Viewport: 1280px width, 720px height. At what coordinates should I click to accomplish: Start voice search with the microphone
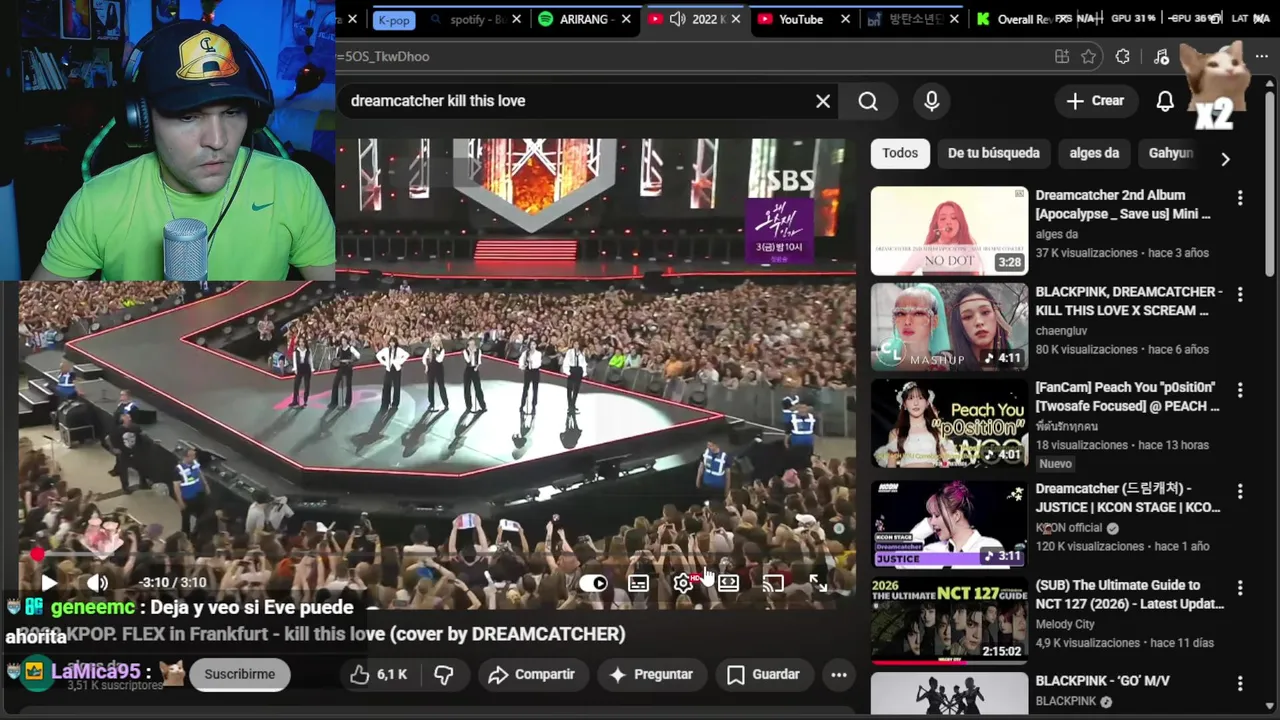931,101
